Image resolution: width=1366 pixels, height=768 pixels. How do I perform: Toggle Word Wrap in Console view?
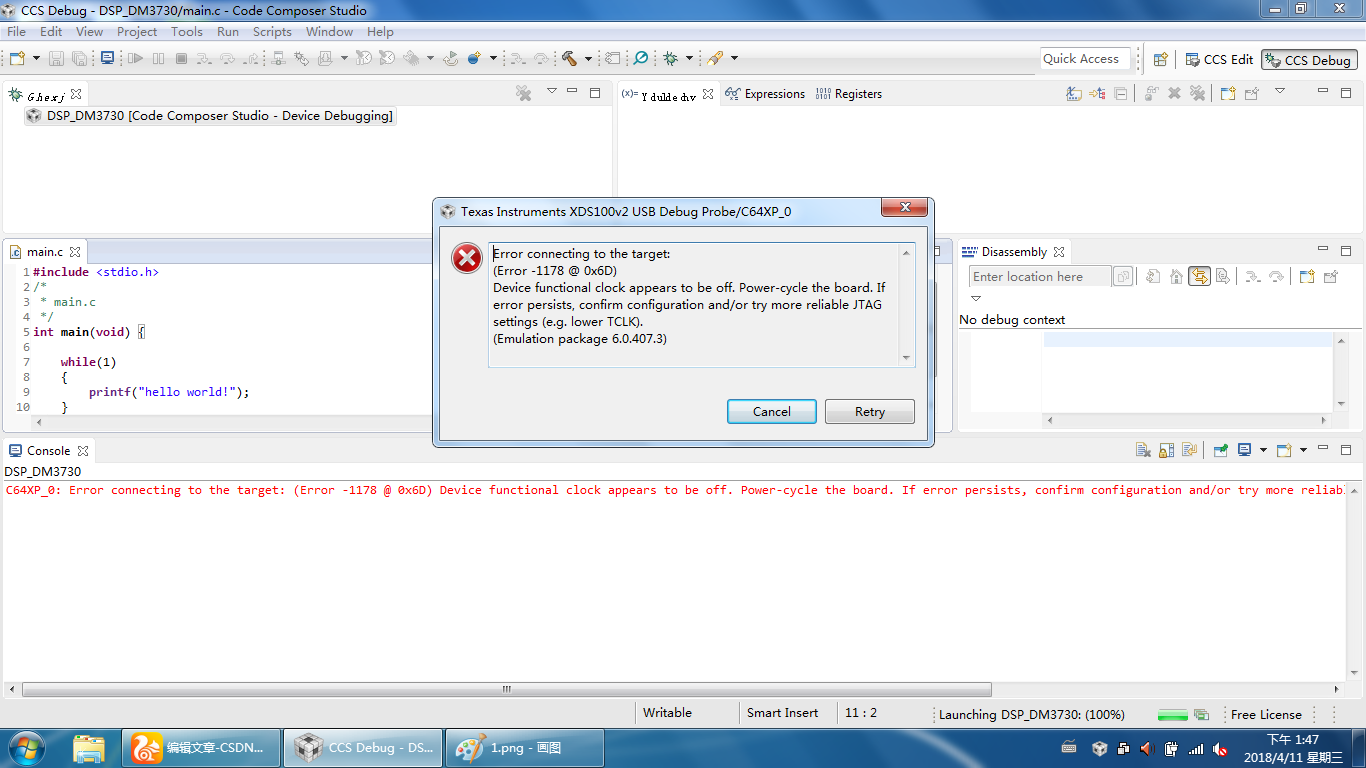(1188, 451)
